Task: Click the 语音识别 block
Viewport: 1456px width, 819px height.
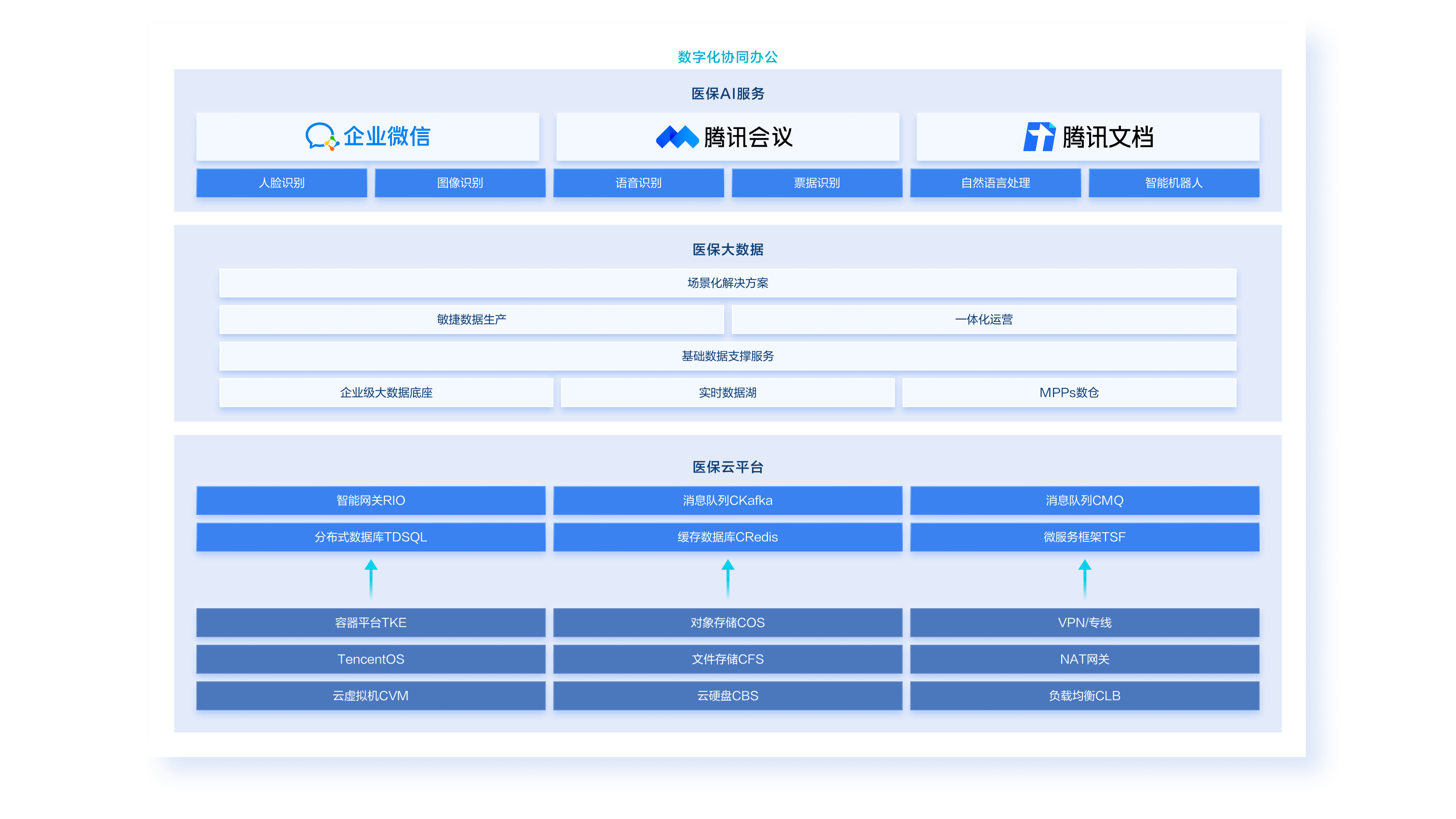Action: 638,183
